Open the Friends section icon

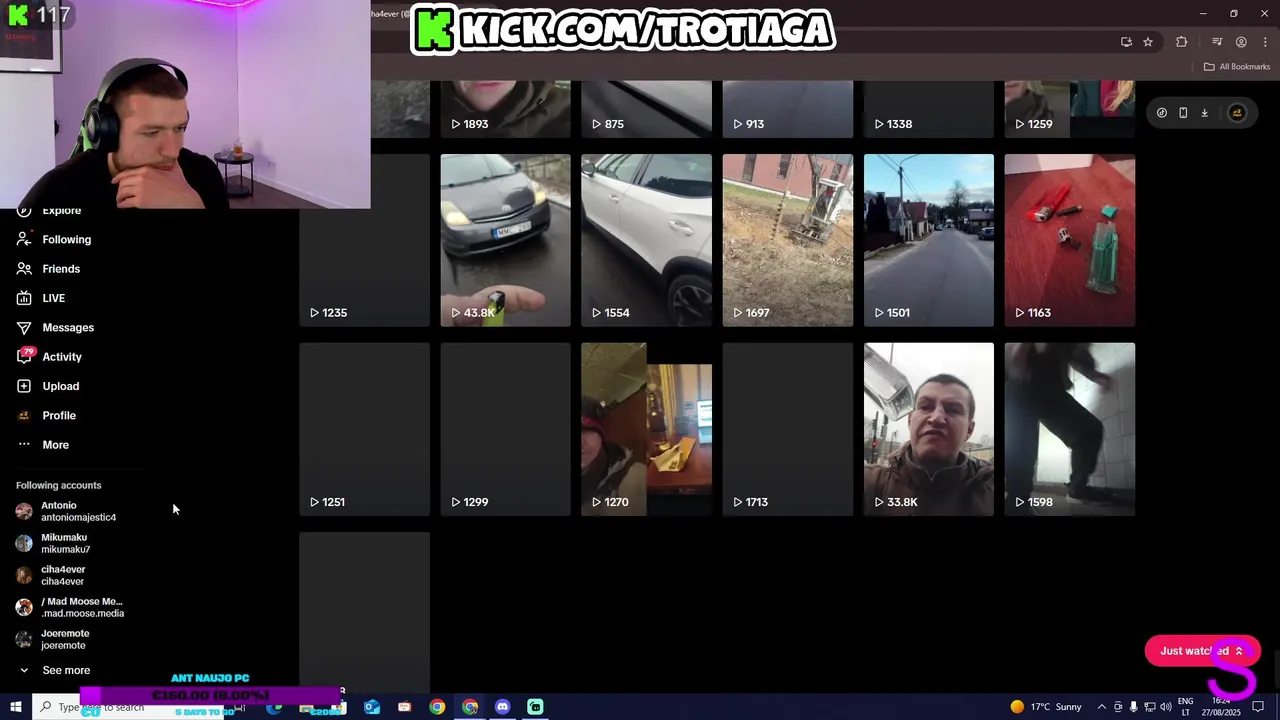24,269
